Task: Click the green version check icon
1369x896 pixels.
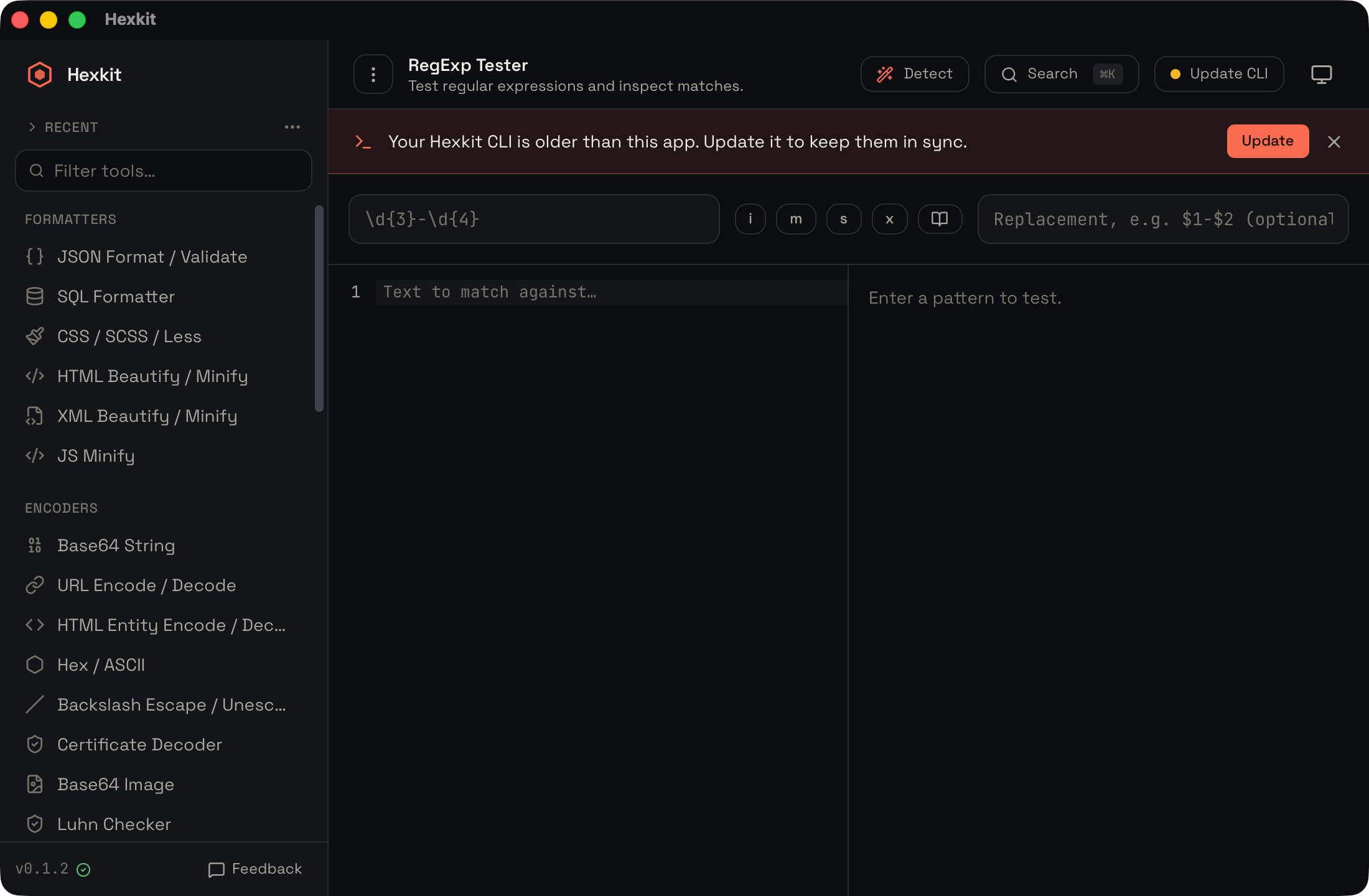Action: (x=83, y=870)
